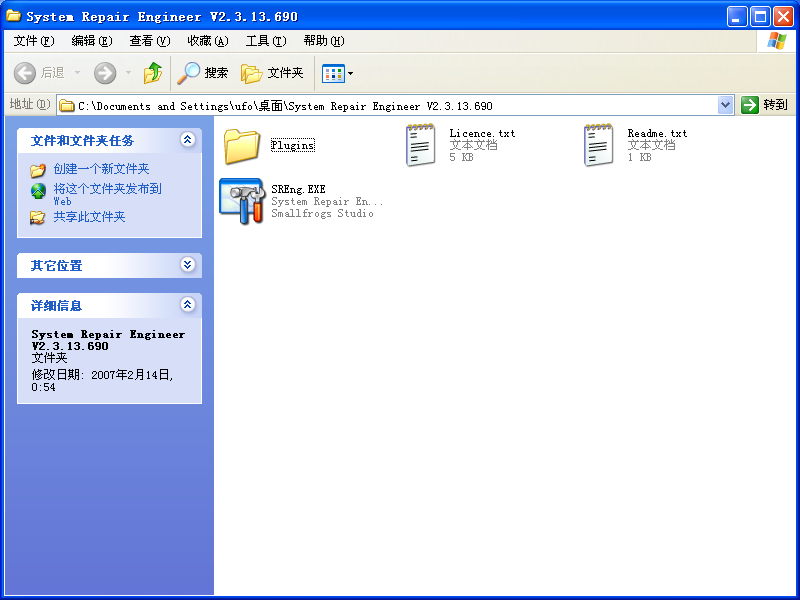Click 创建一个新文件夹 link
Viewport: 800px width, 600px height.
coord(102,169)
